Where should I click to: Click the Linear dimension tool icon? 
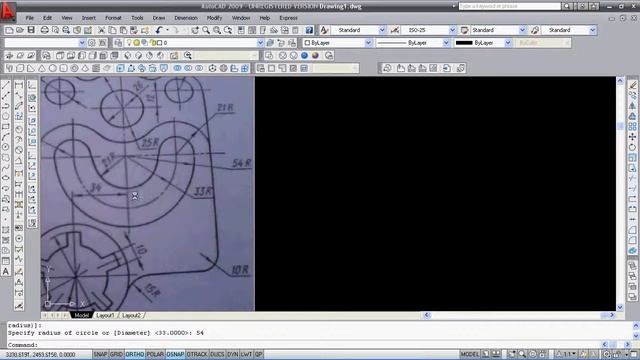click(x=19, y=85)
